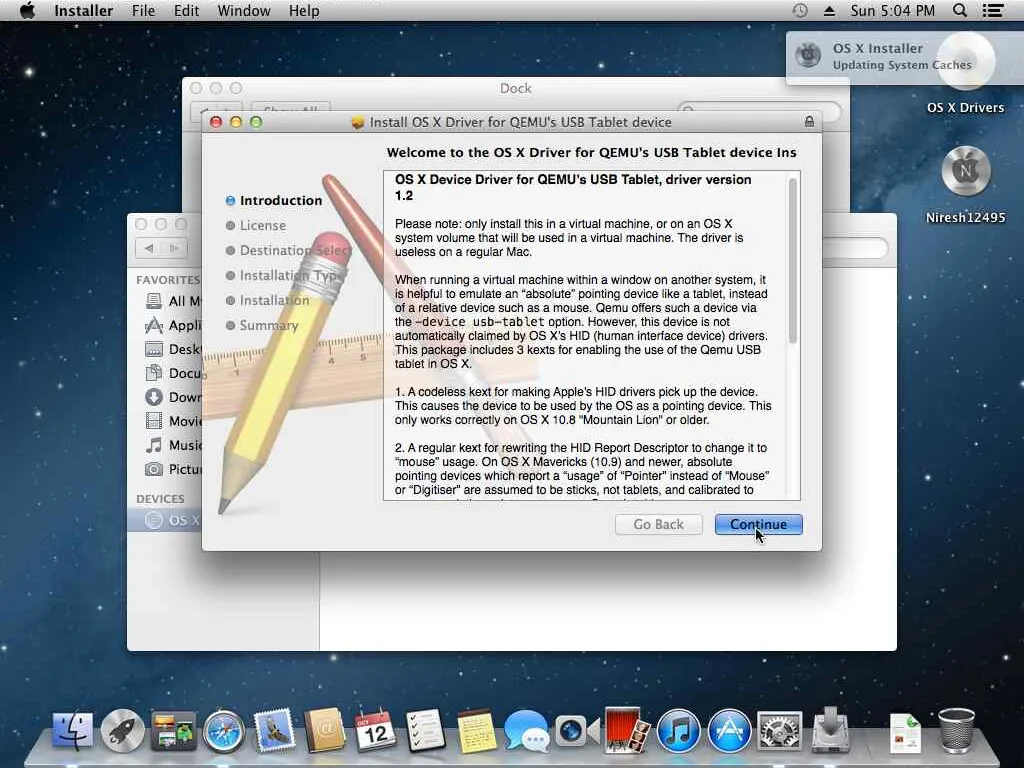Select the Installation Type step
This screenshot has width=1024, height=768.
coord(285,276)
